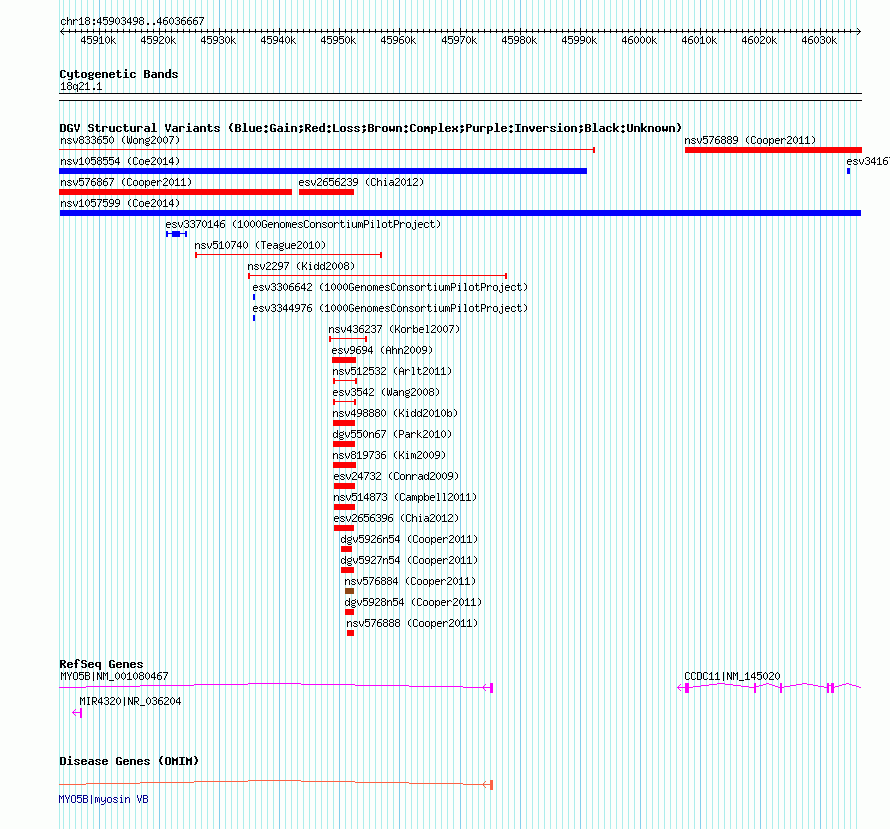Select the nsv1057599 (Coe2014) label
The image size is (890, 829).
(x=120, y=203)
